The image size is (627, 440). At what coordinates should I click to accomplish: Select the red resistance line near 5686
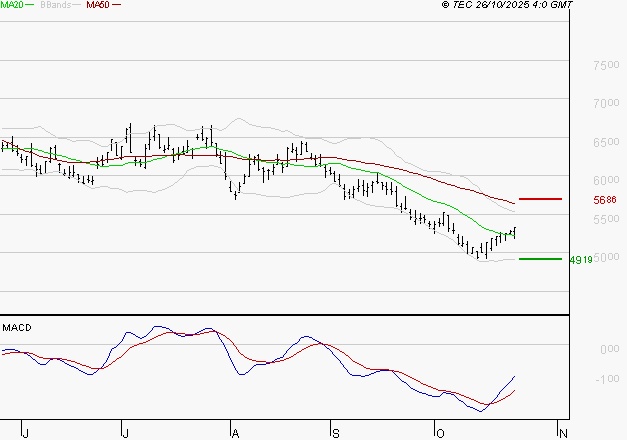click(x=541, y=199)
